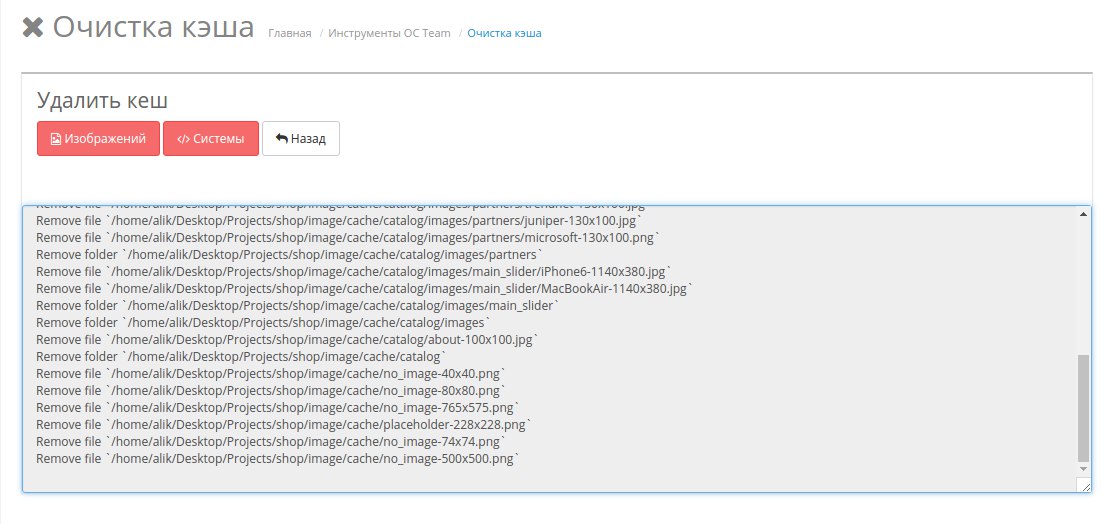Click the log line for MacBookAir-1140x380.jpg
The image size is (1106, 524).
pos(365,288)
